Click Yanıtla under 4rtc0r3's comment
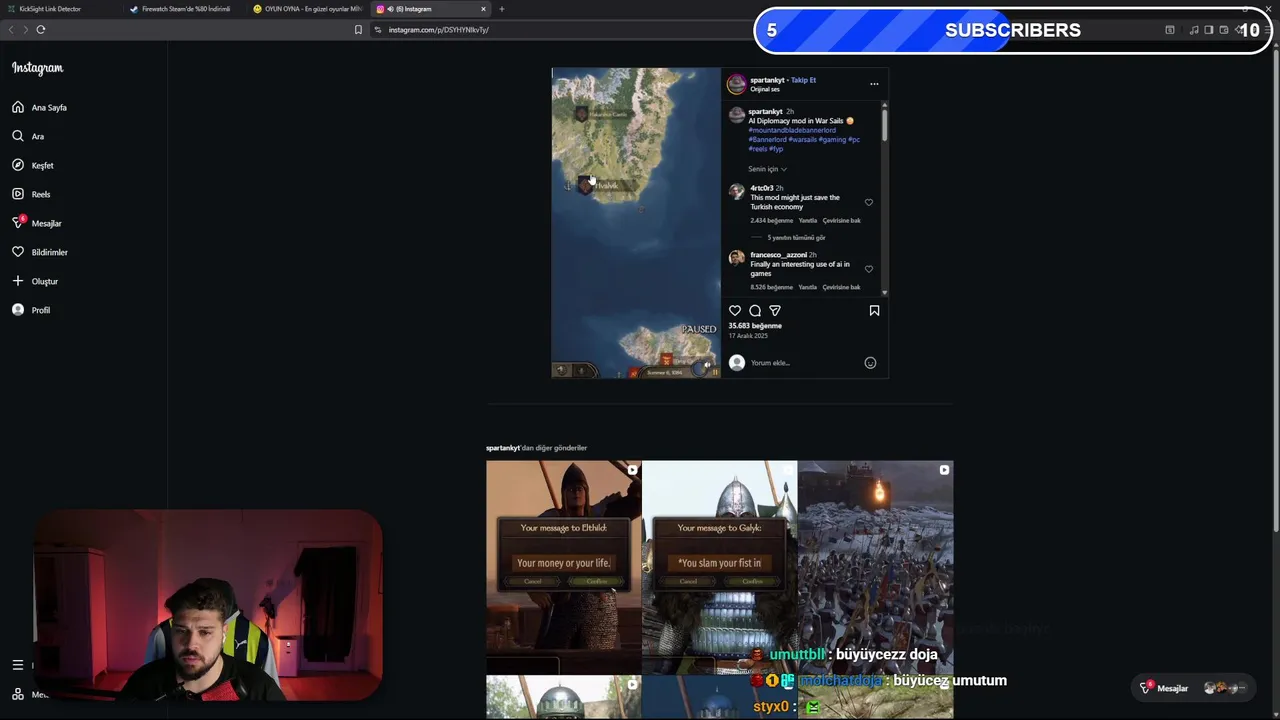 click(x=808, y=221)
